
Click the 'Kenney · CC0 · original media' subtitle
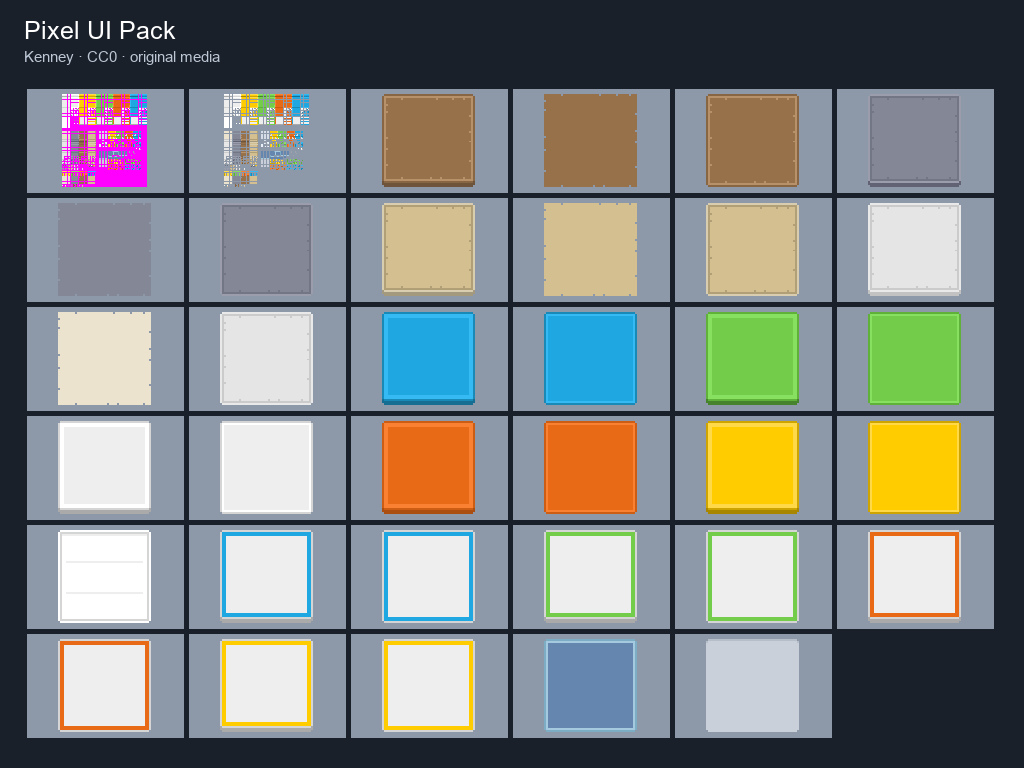122,57
